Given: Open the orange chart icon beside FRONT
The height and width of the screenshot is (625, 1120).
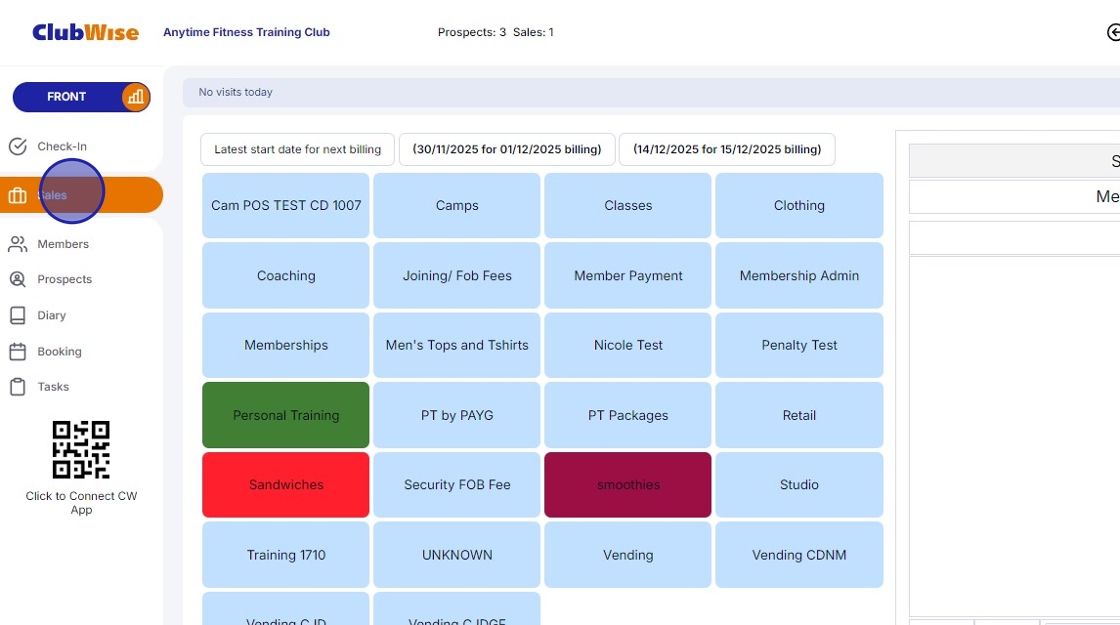Looking at the screenshot, I should tap(135, 96).
